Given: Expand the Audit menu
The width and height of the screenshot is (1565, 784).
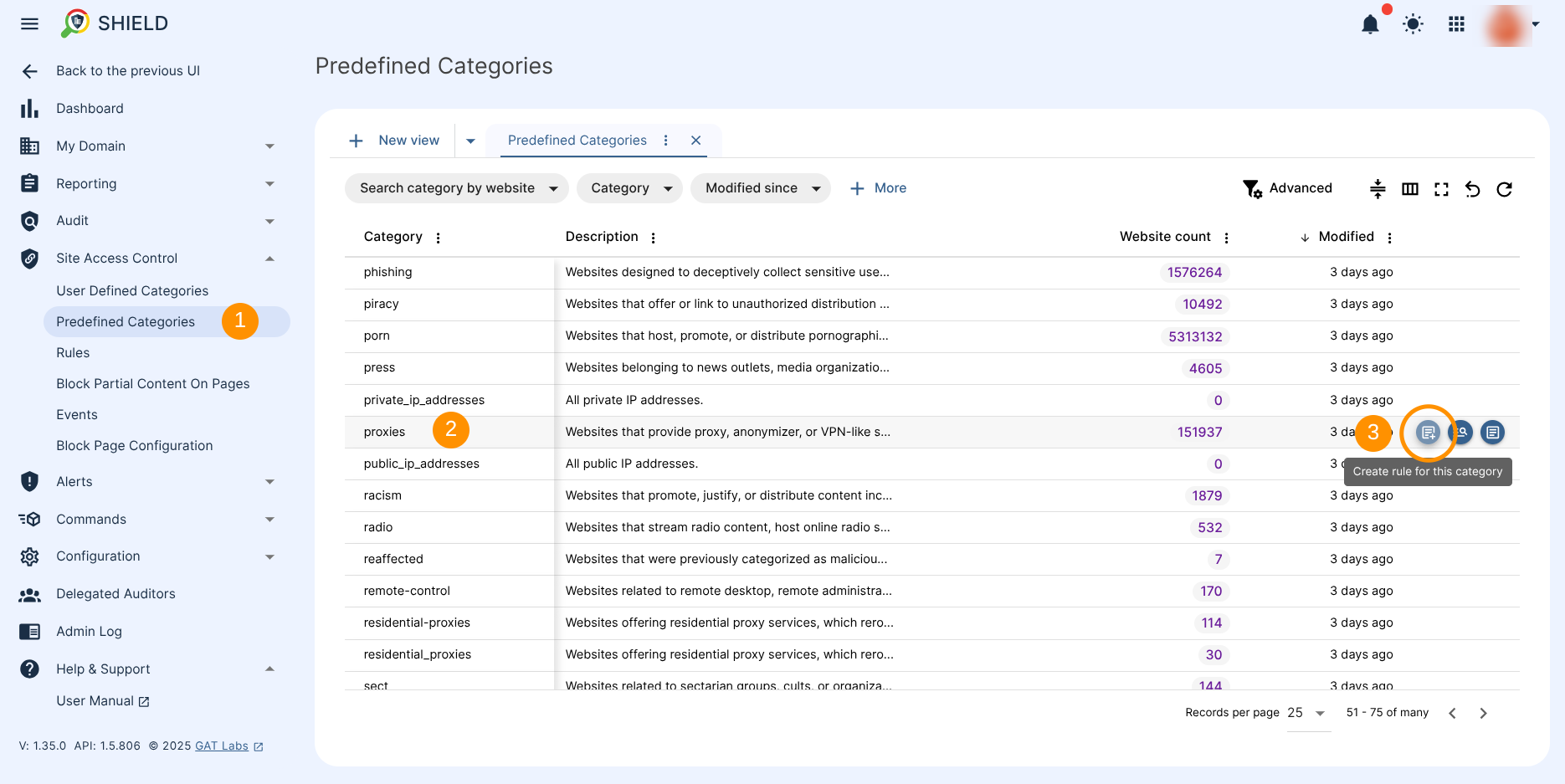Looking at the screenshot, I should 269,222.
